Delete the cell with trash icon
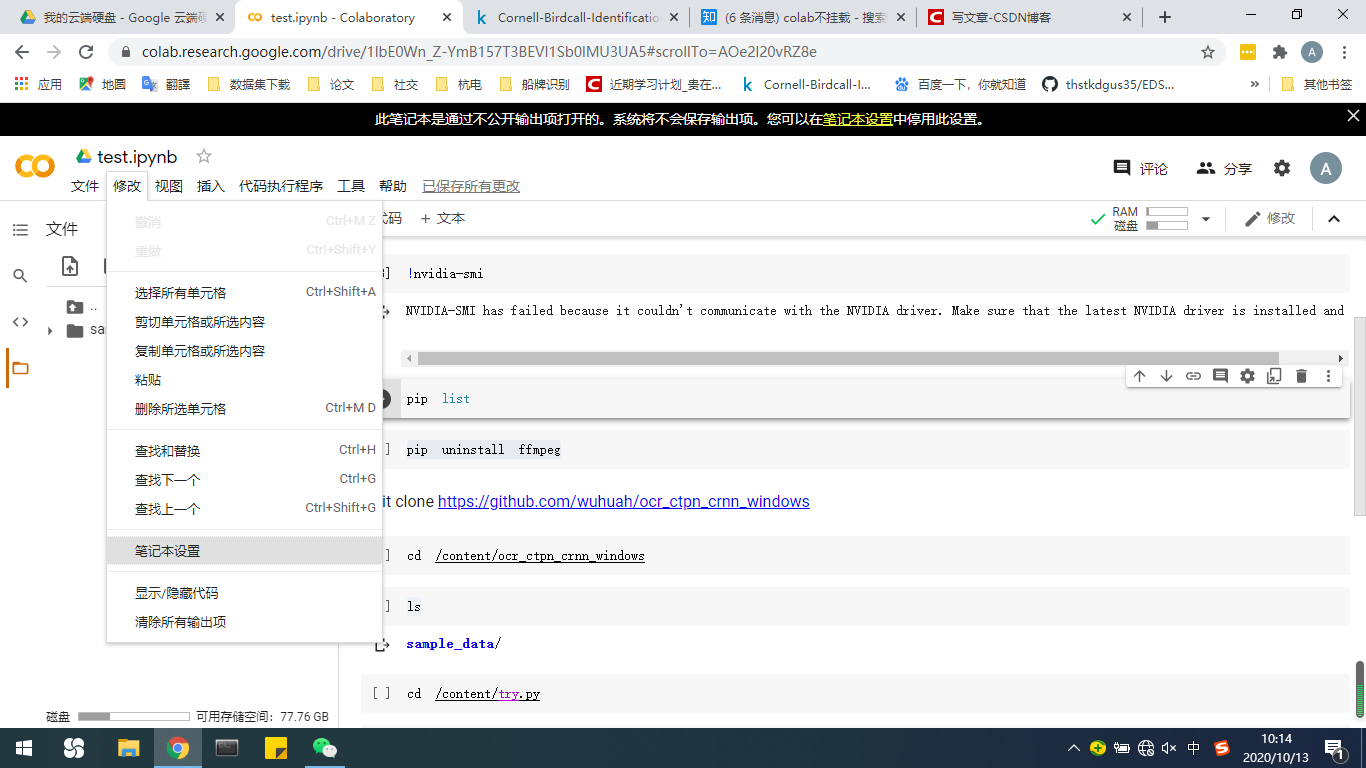1366x768 pixels. point(1301,376)
